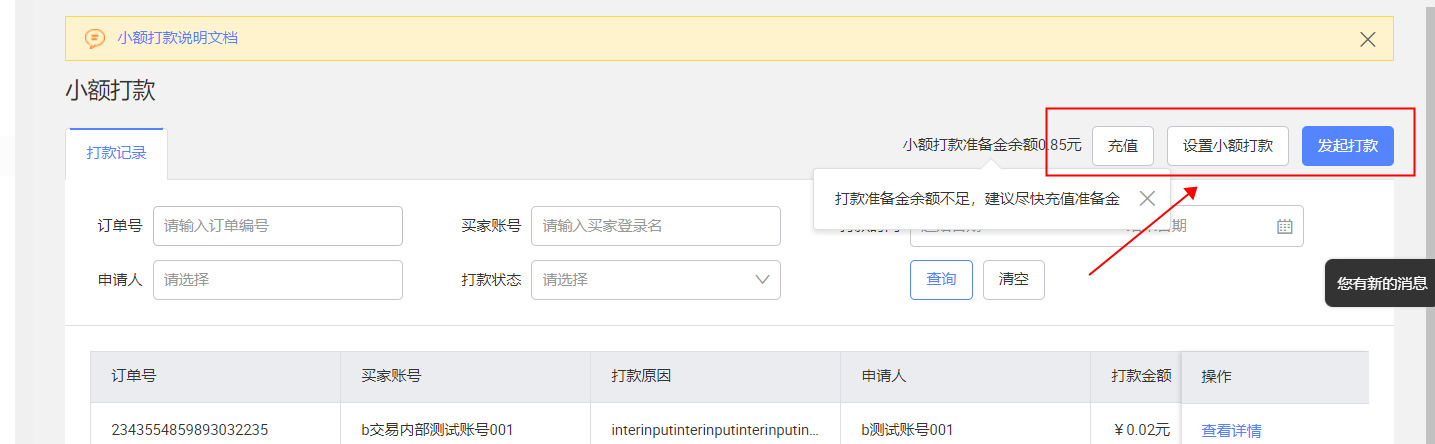Click the 查询 button
Image resolution: width=1435 pixels, height=444 pixels.
pyautogui.click(x=940, y=280)
